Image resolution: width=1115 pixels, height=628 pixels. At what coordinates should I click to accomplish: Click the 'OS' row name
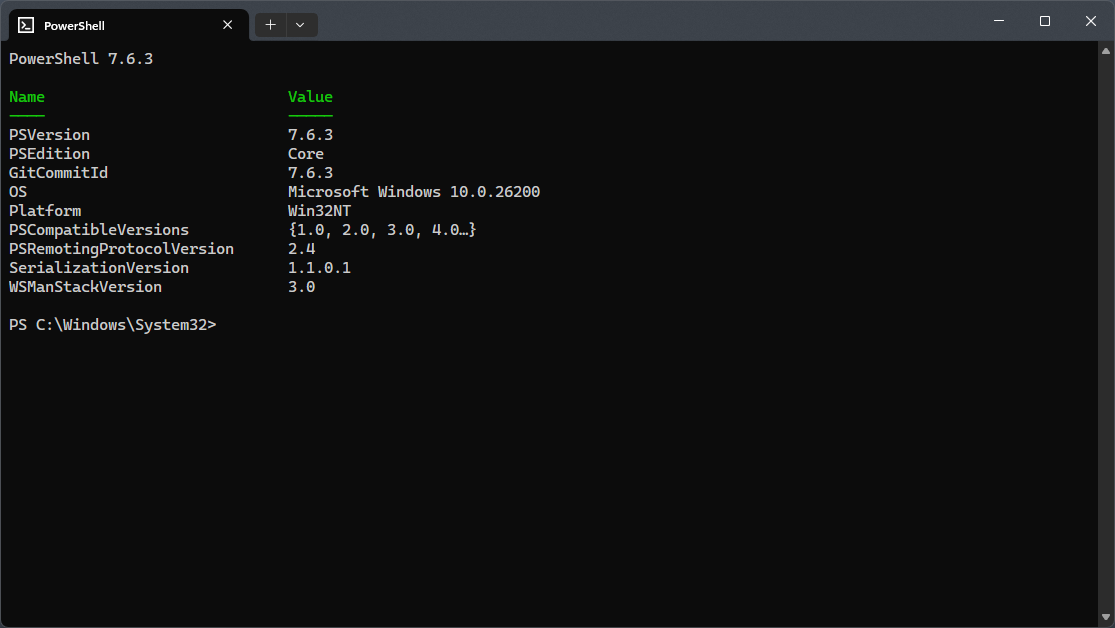tap(18, 192)
